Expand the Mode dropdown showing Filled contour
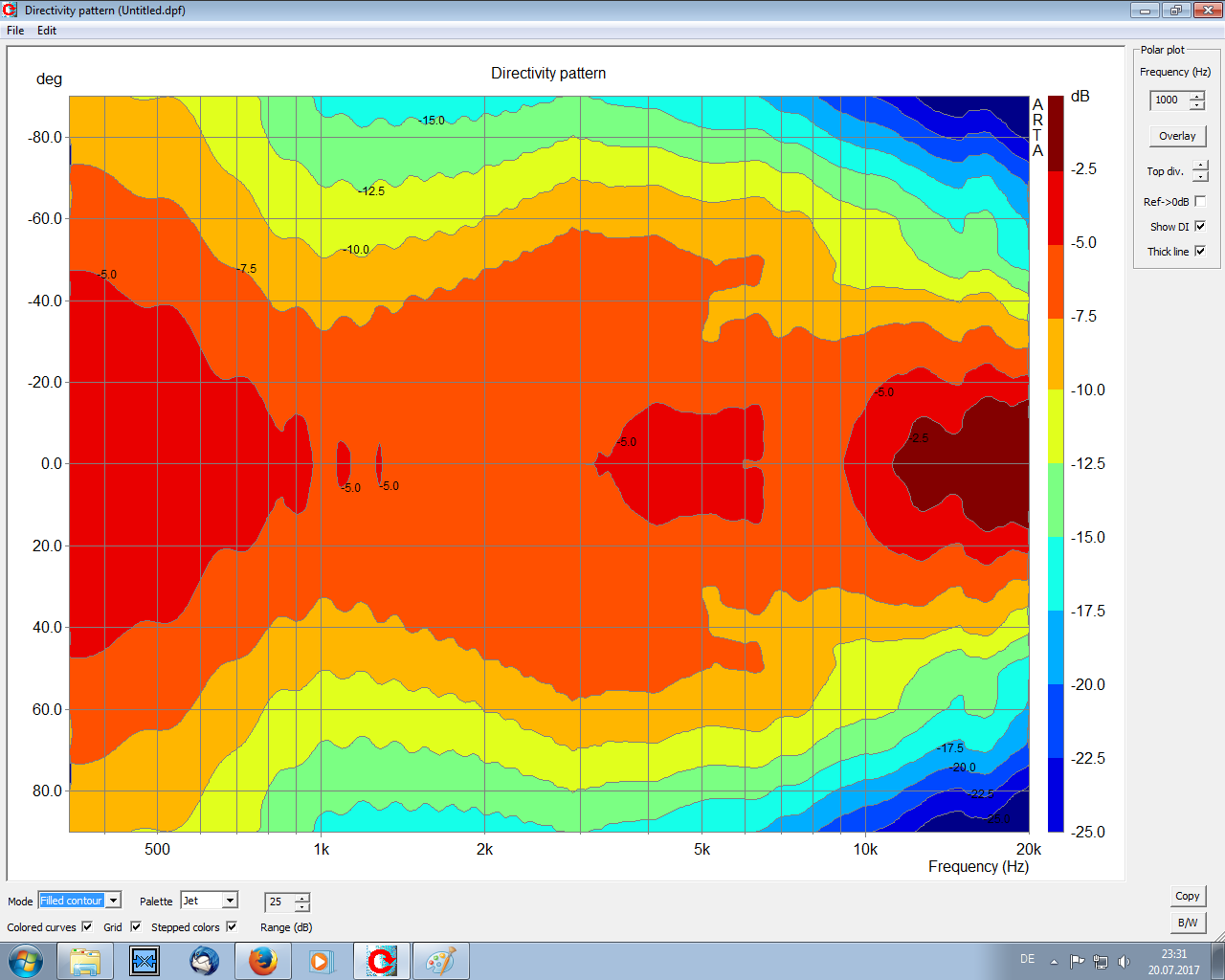The height and width of the screenshot is (980, 1225). pos(113,901)
